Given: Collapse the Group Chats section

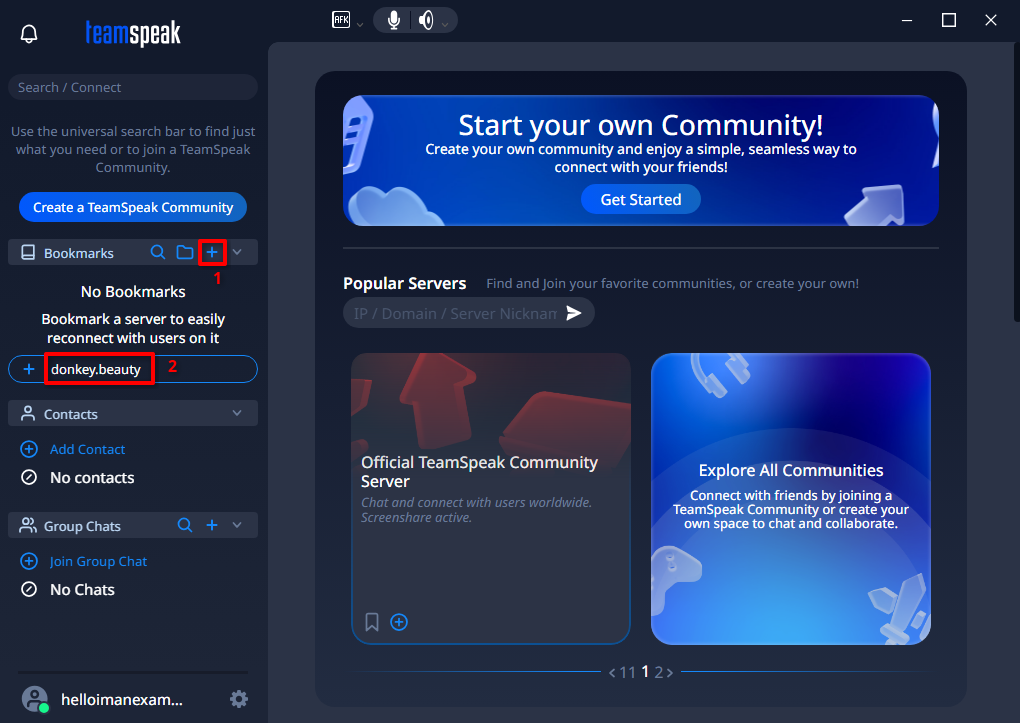Looking at the screenshot, I should (237, 525).
